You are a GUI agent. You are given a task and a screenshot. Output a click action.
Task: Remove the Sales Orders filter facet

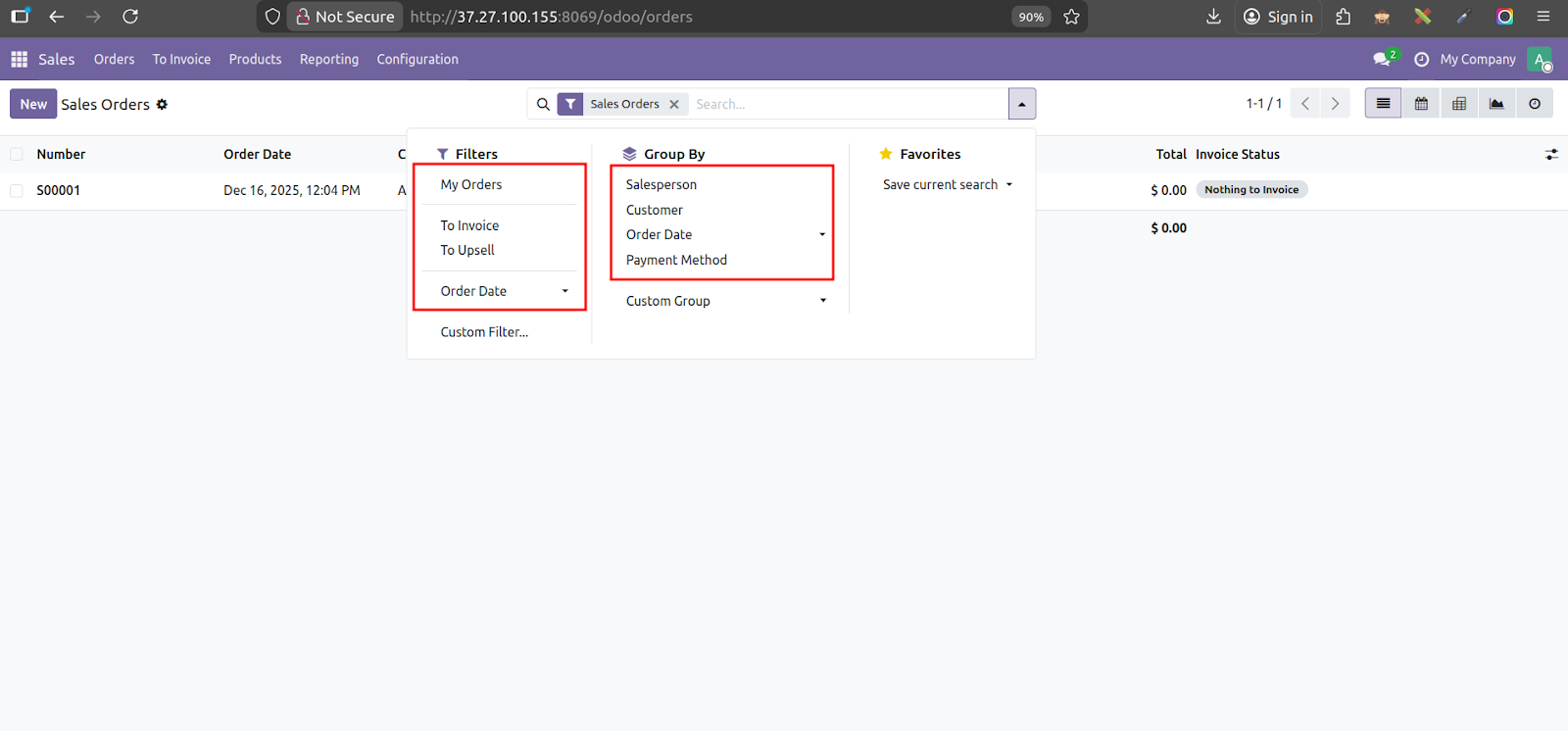coord(674,105)
